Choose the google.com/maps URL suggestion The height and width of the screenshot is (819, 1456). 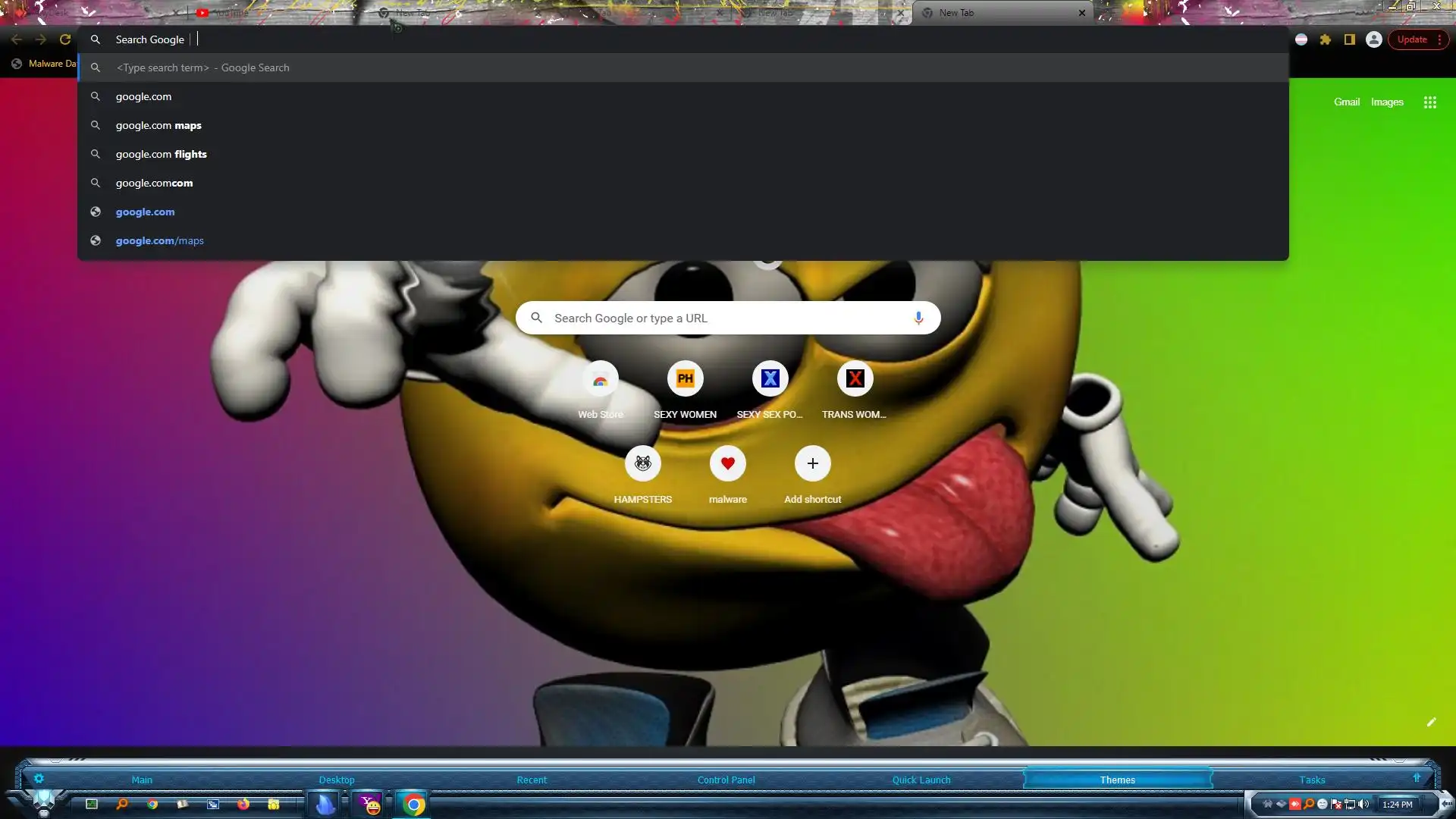tap(159, 240)
